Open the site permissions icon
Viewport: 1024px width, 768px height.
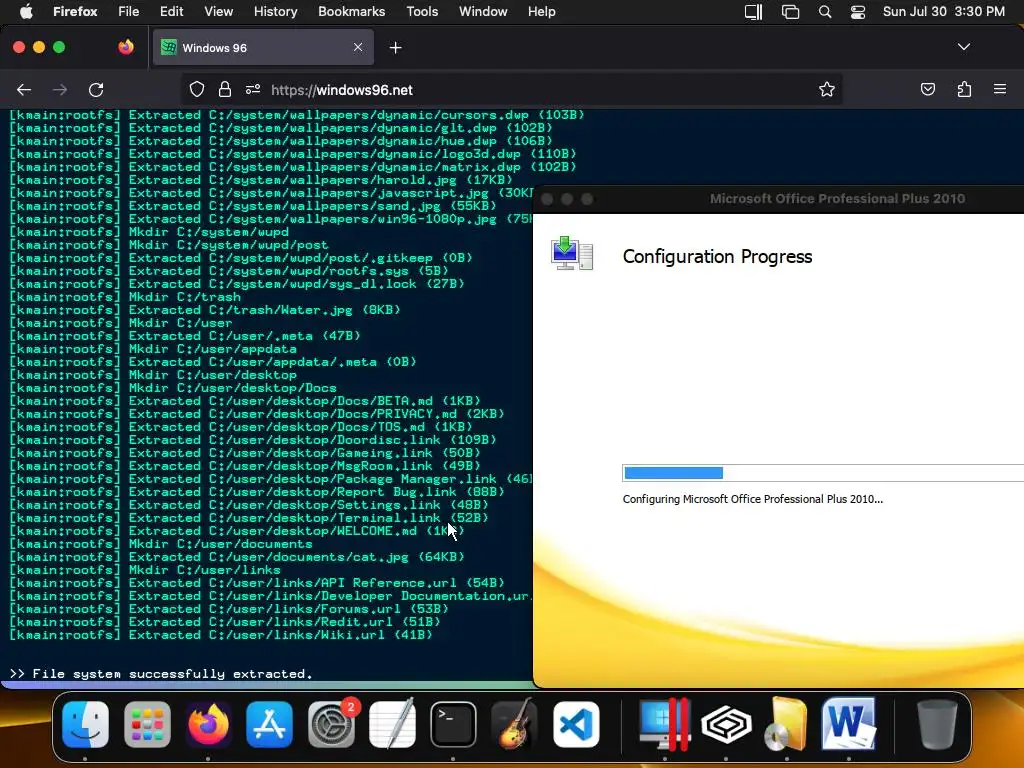(253, 89)
